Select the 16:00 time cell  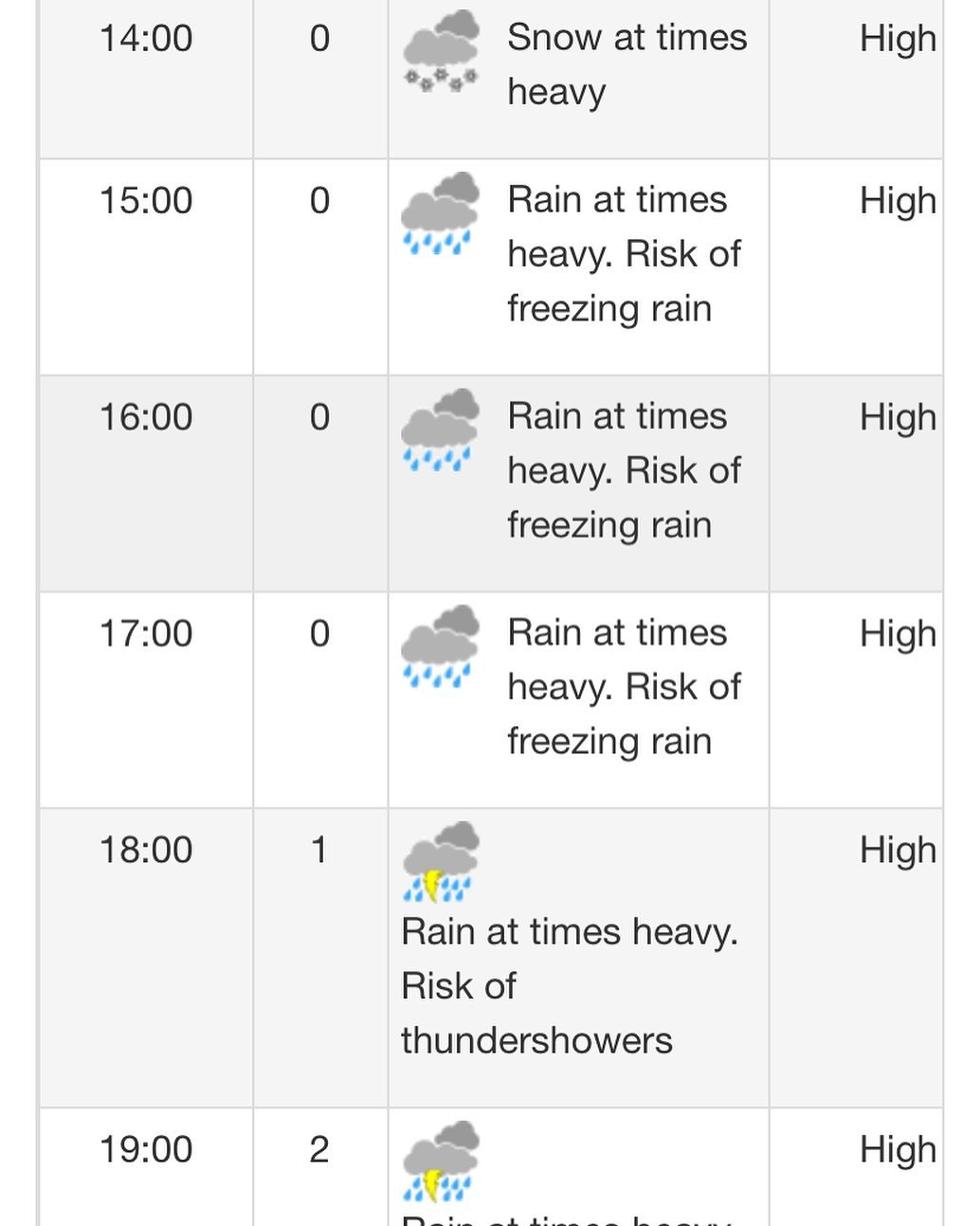point(146,417)
